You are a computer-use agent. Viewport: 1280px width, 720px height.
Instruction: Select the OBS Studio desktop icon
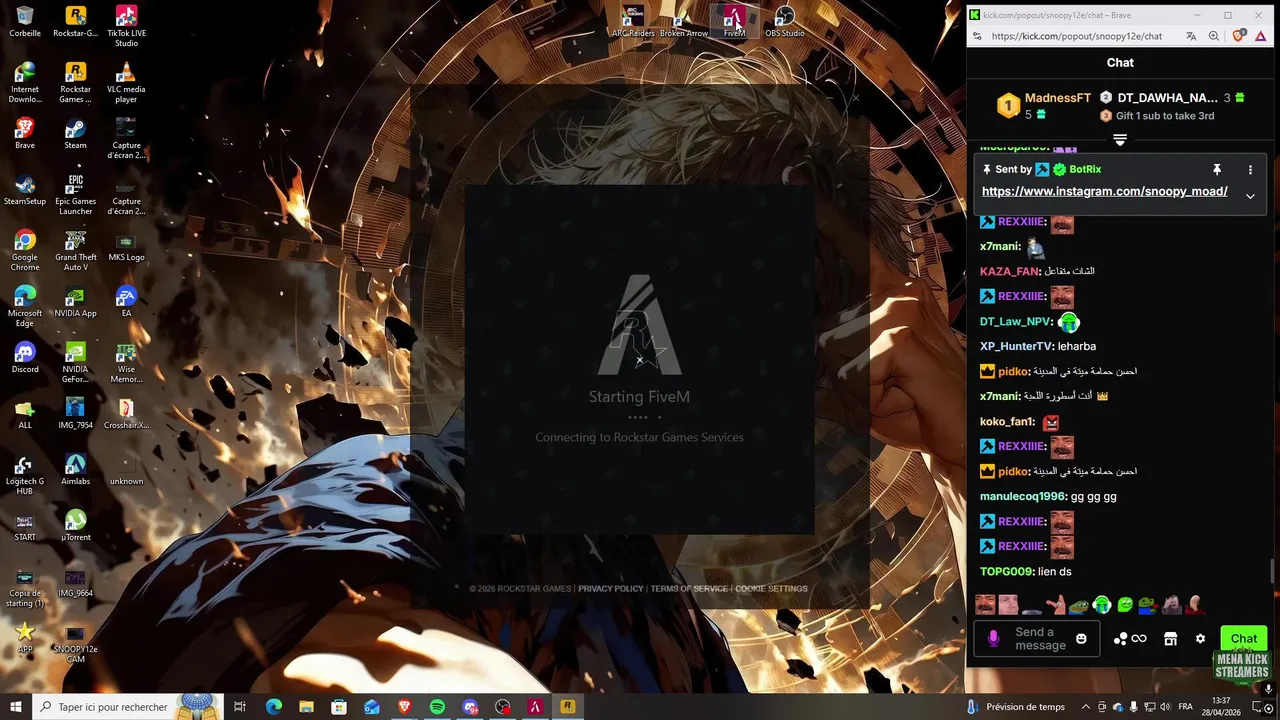click(785, 22)
